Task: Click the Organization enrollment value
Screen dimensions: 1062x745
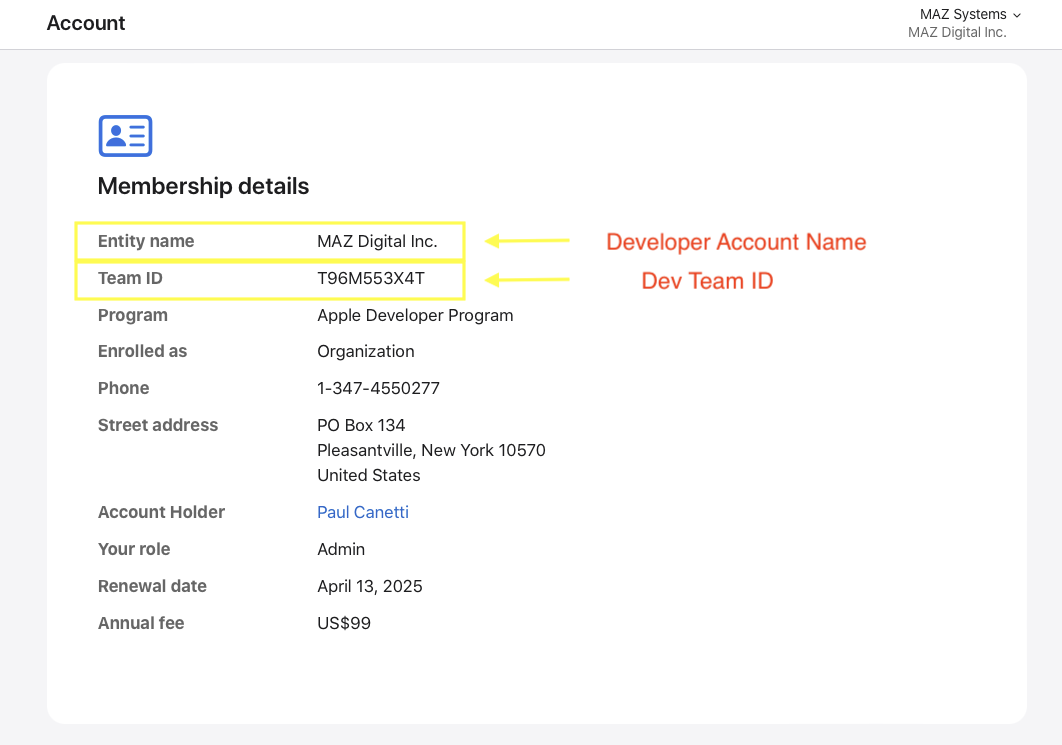Action: tap(366, 352)
